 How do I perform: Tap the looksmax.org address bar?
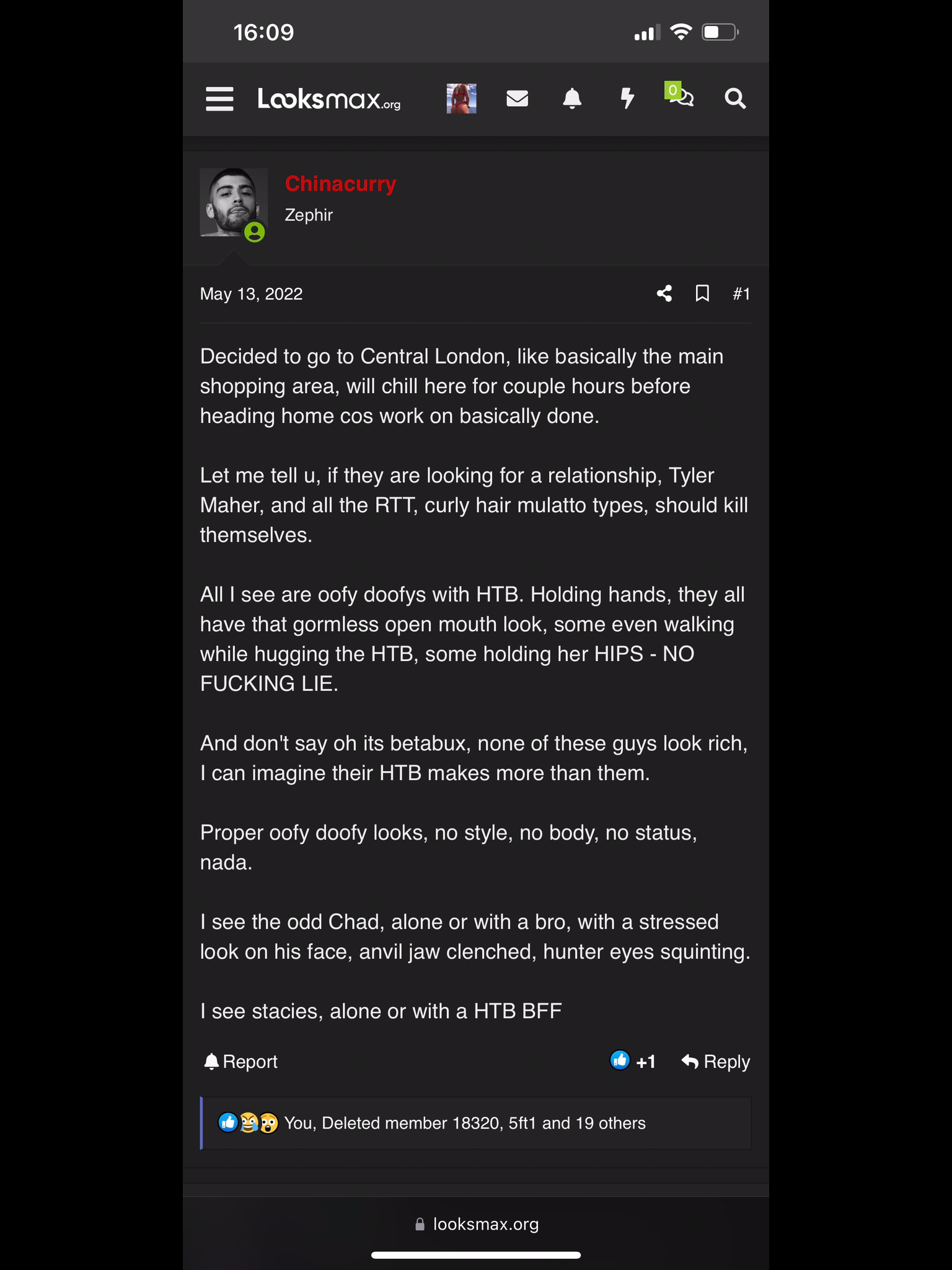point(476,1224)
